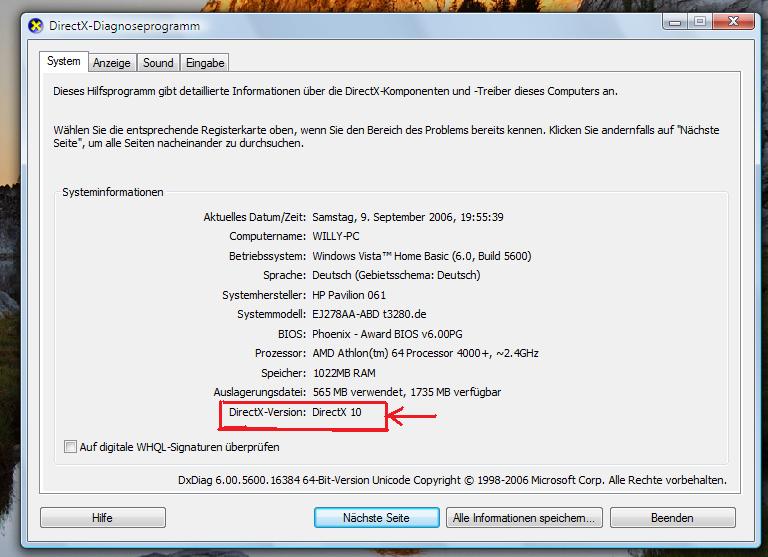Image resolution: width=768 pixels, height=557 pixels.
Task: Go to Nächste Seite
Action: tap(376, 518)
